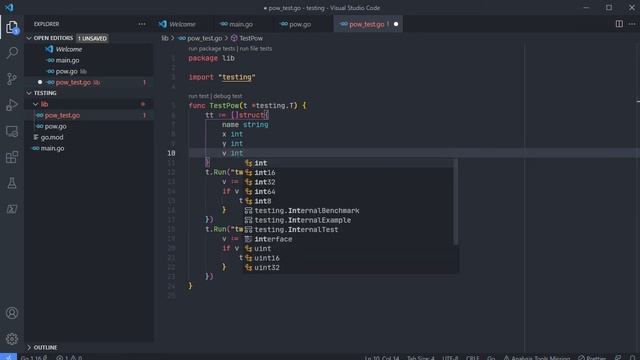Image resolution: width=640 pixels, height=360 pixels.
Task: Choose int from the autocomplete list
Action: [x=348, y=163]
